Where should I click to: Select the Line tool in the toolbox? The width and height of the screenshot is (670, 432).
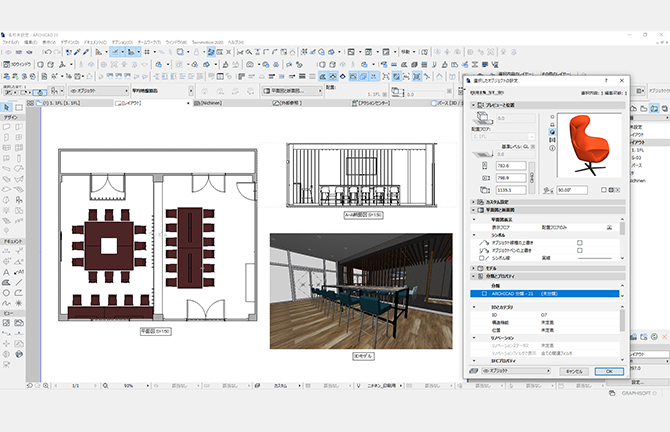point(19,282)
